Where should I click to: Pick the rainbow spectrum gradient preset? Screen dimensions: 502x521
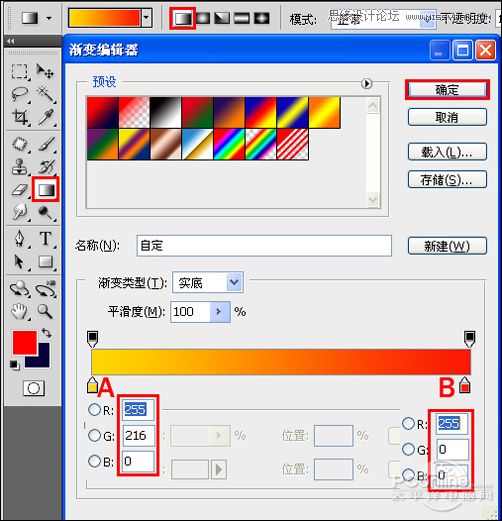[x=229, y=144]
